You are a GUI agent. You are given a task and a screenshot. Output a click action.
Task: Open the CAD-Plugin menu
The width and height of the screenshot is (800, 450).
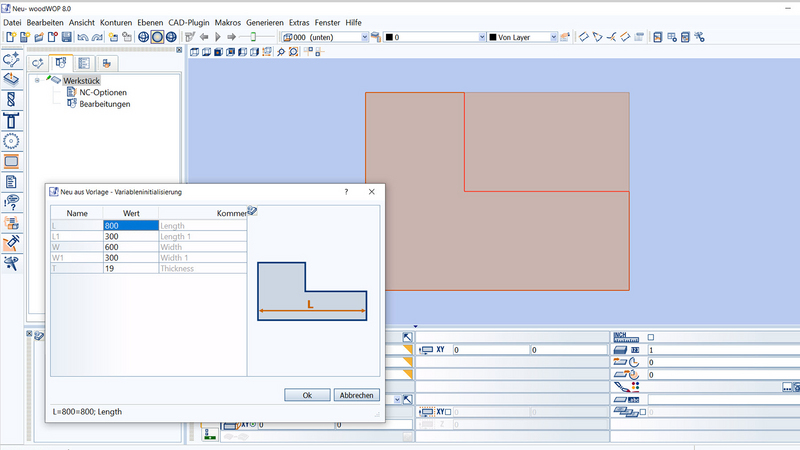[190, 22]
